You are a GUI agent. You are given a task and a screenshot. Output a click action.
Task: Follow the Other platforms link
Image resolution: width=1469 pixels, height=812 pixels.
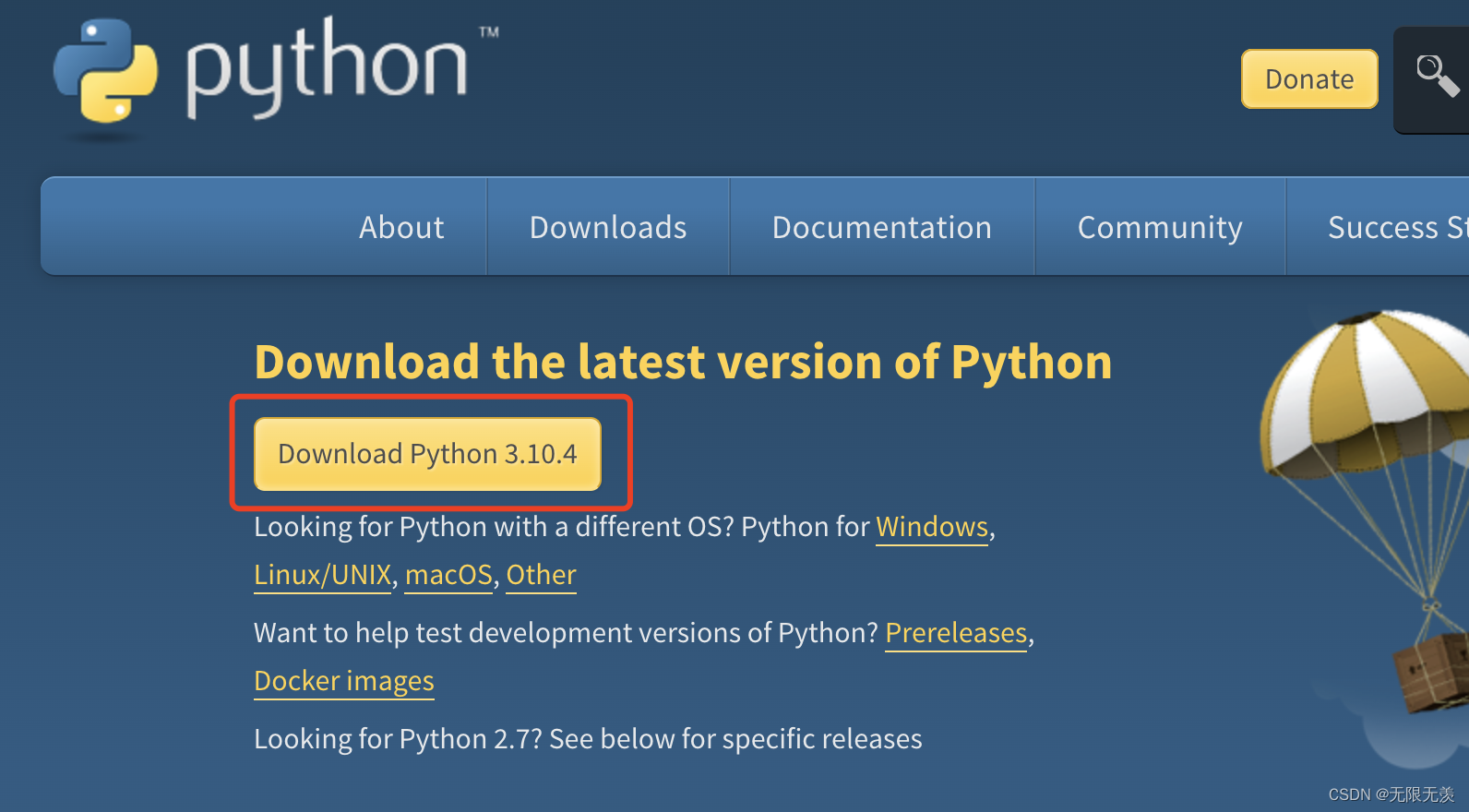(542, 575)
